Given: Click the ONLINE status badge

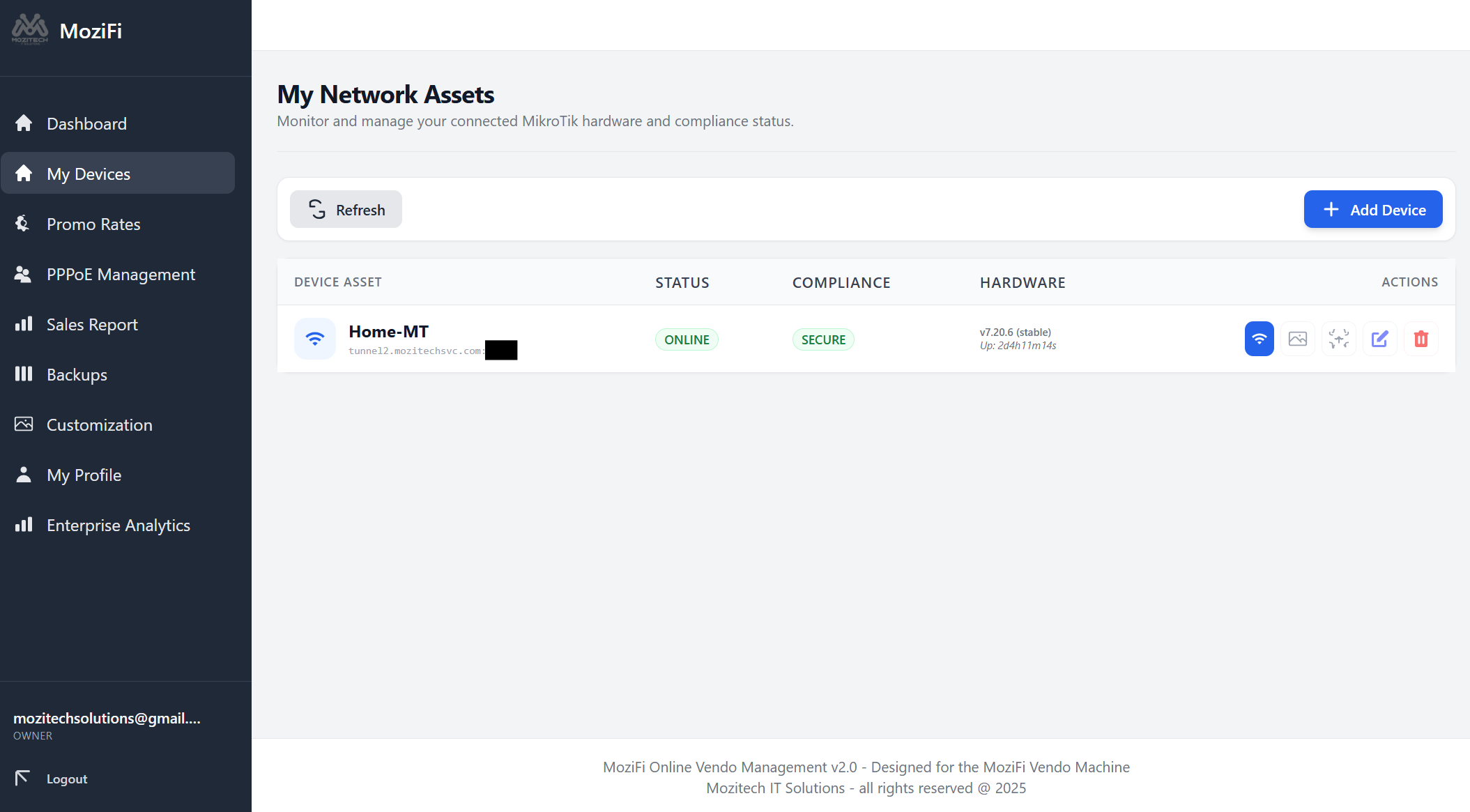Looking at the screenshot, I should pyautogui.click(x=687, y=339).
